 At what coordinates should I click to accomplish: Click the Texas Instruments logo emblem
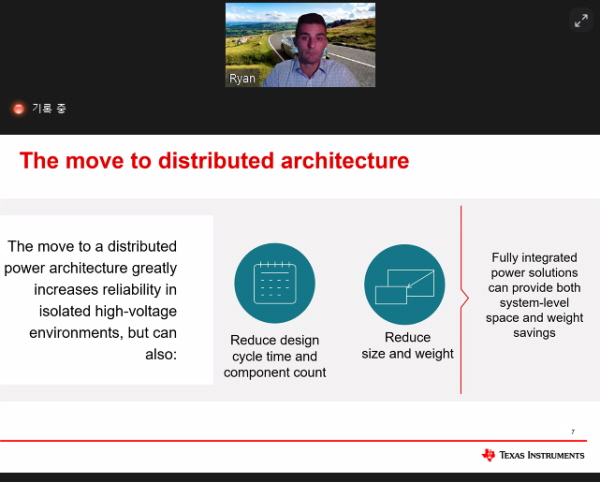(488, 455)
